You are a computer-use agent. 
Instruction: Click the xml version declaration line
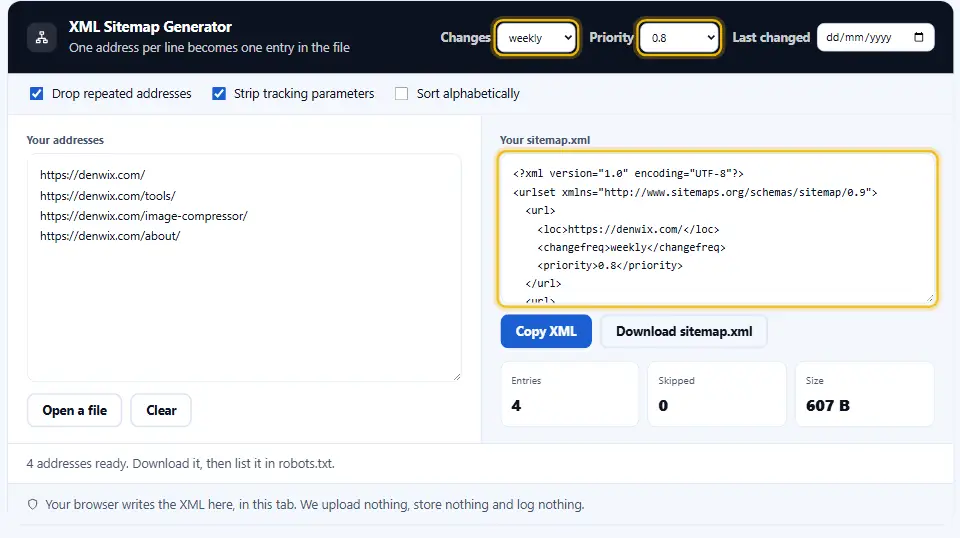(628, 173)
